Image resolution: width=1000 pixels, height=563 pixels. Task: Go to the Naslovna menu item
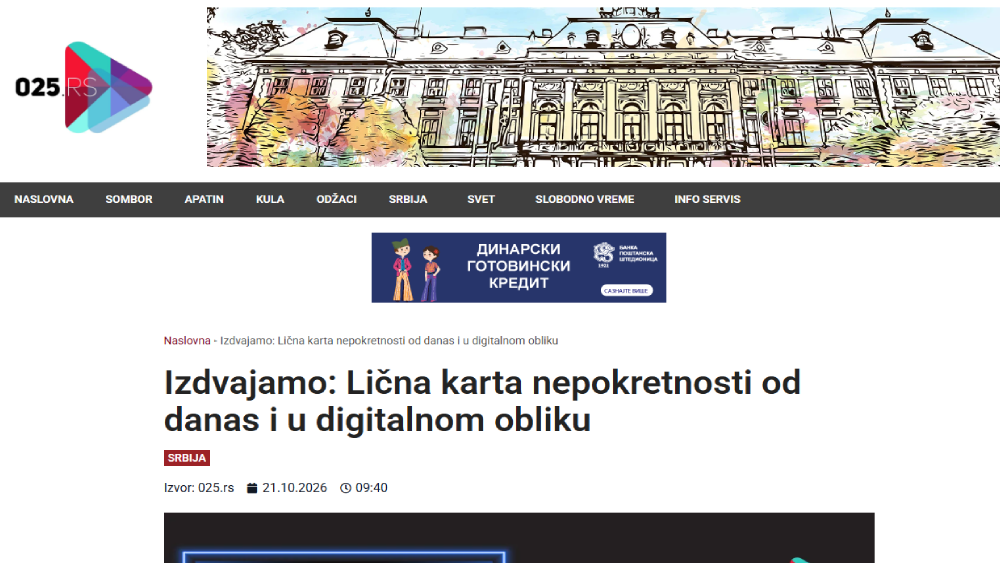[x=44, y=200]
